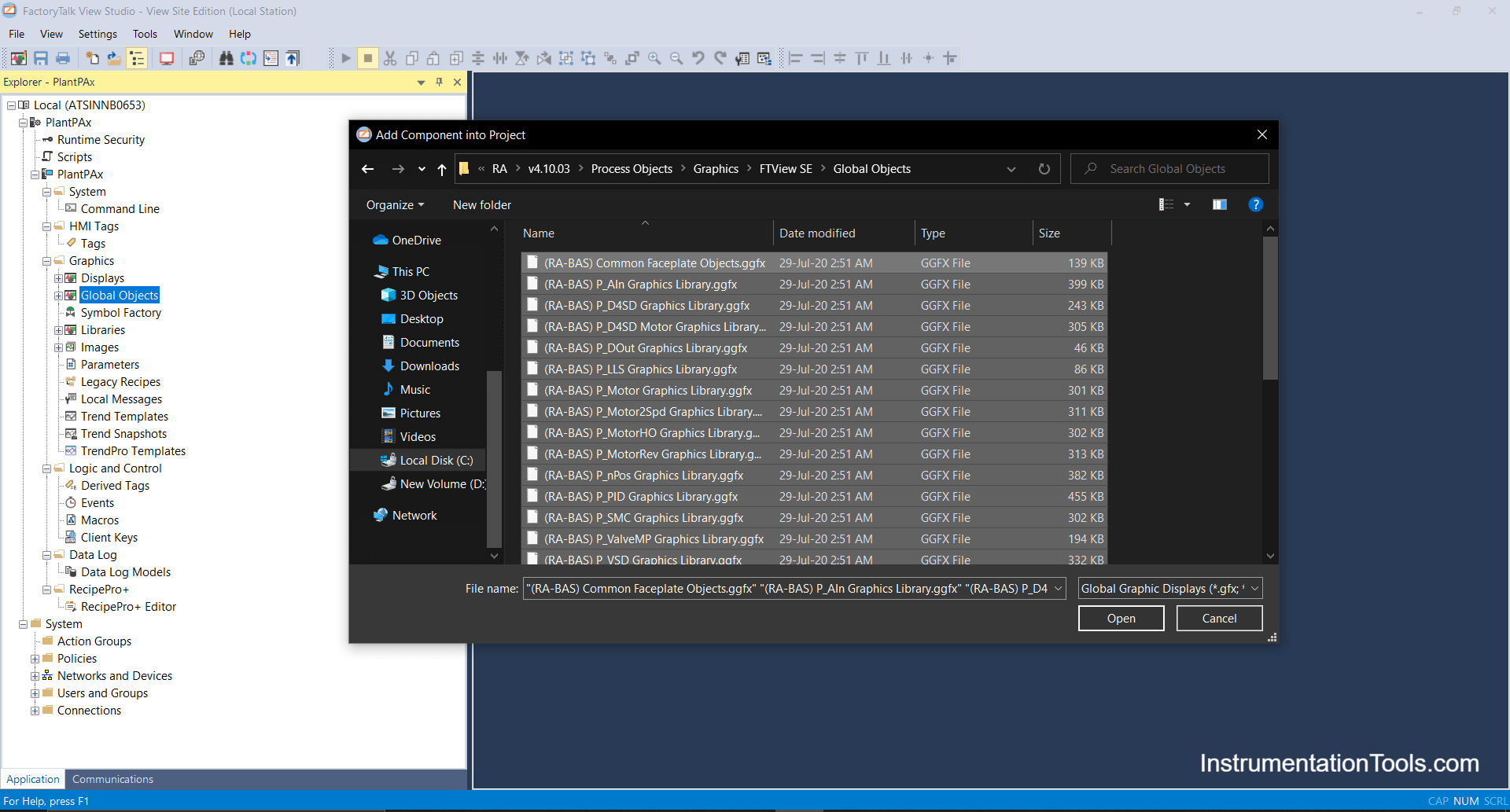Viewport: 1510px width, 812px height.
Task: Open the File menu
Action: click(x=17, y=34)
